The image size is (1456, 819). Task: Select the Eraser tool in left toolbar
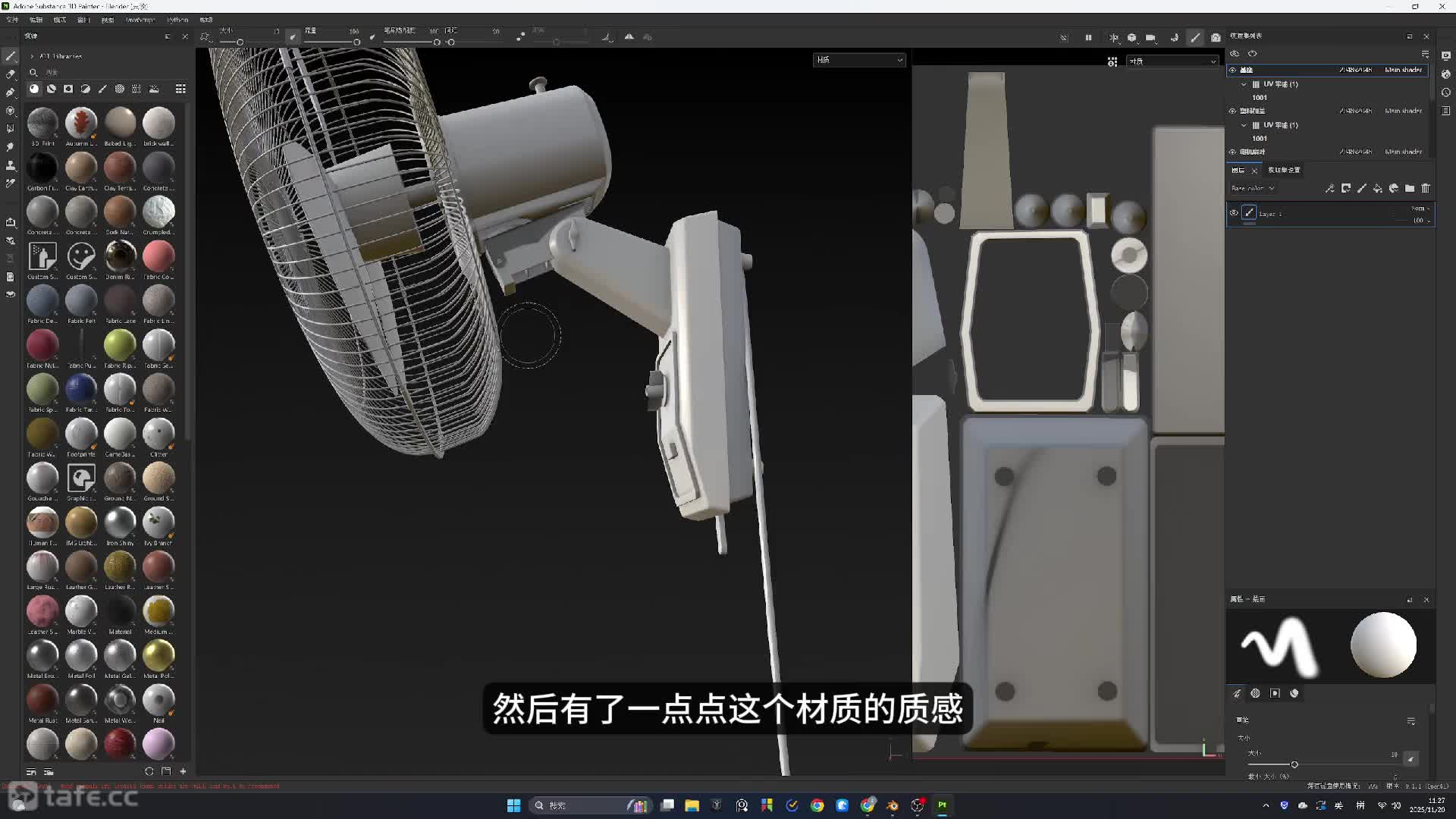(x=11, y=74)
